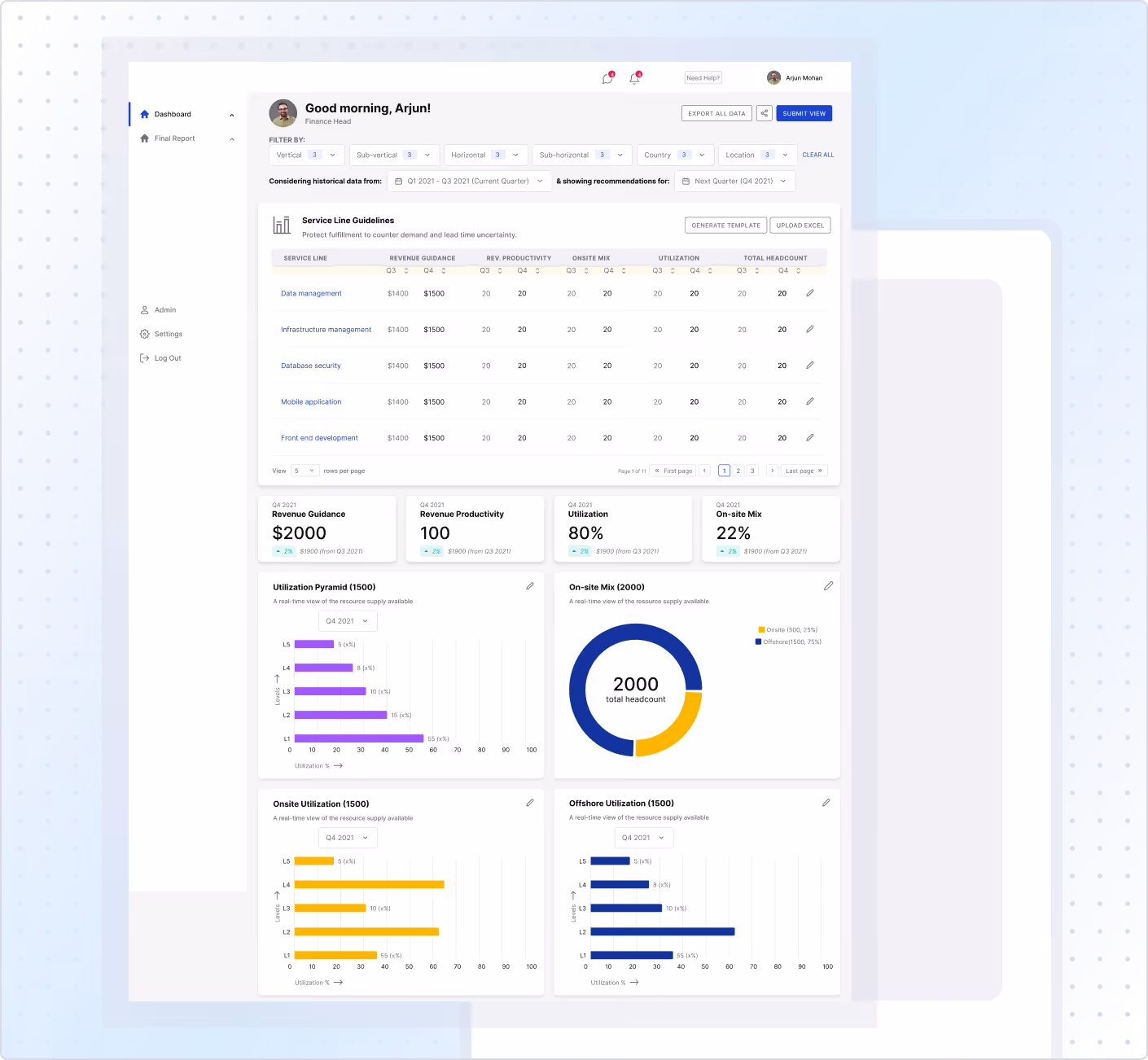The image size is (1148, 1060).
Task: Open the notifications bell icon
Action: (x=634, y=77)
